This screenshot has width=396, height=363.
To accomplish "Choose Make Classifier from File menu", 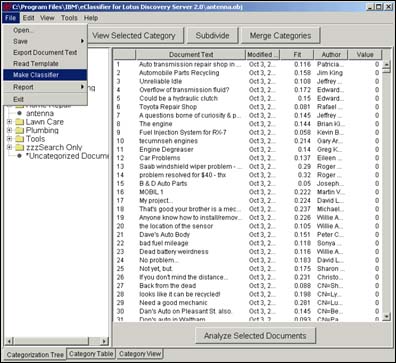I will coord(45,75).
